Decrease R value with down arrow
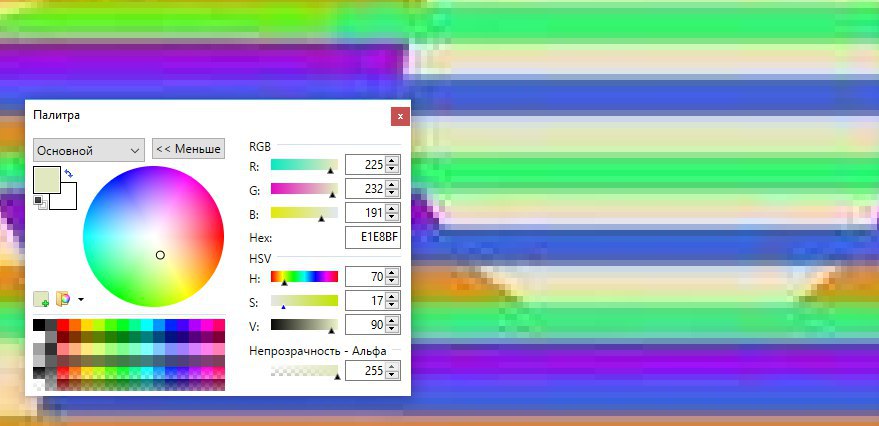 point(392,169)
